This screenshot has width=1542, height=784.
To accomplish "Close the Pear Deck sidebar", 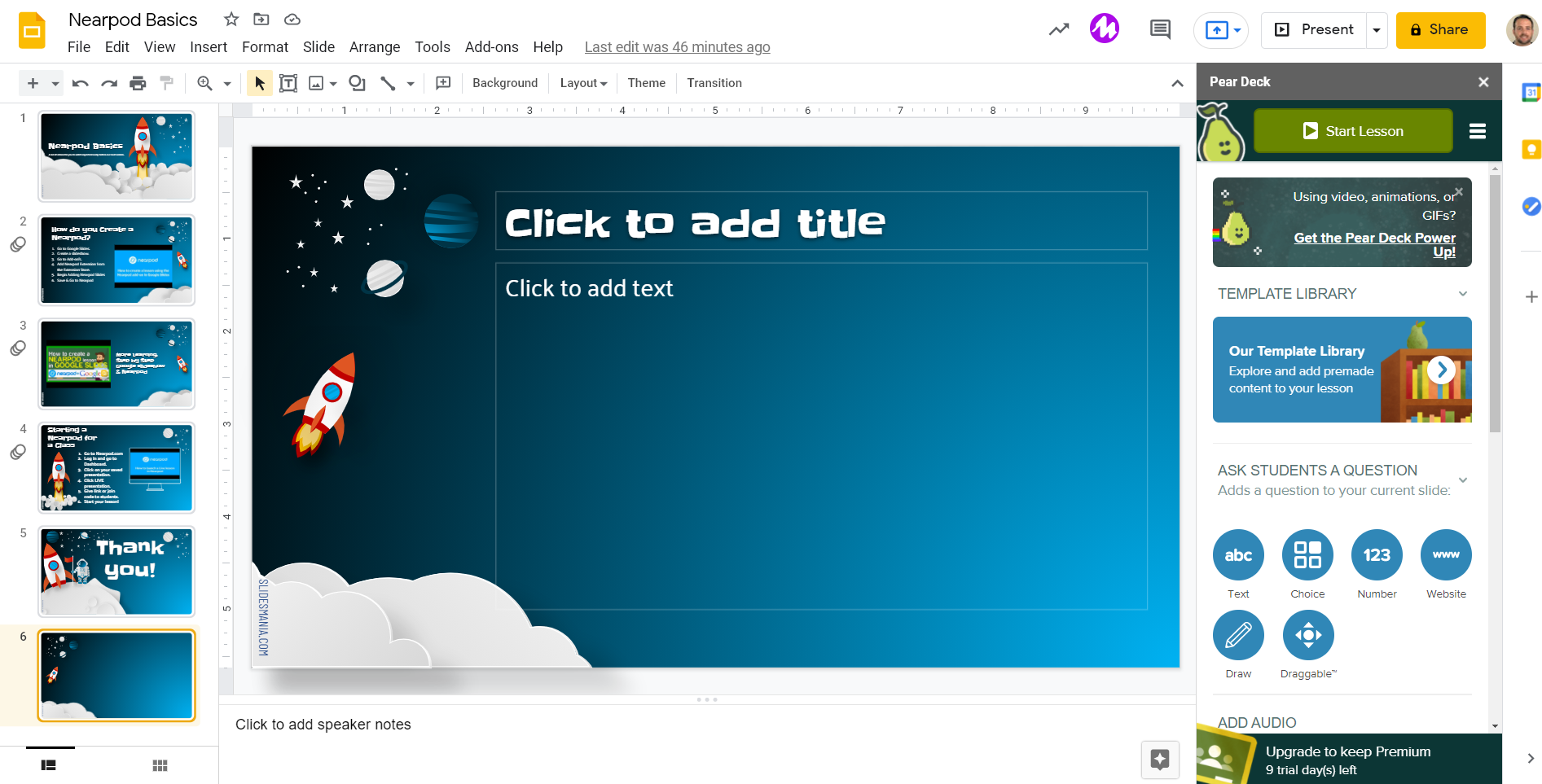I will point(1483,82).
